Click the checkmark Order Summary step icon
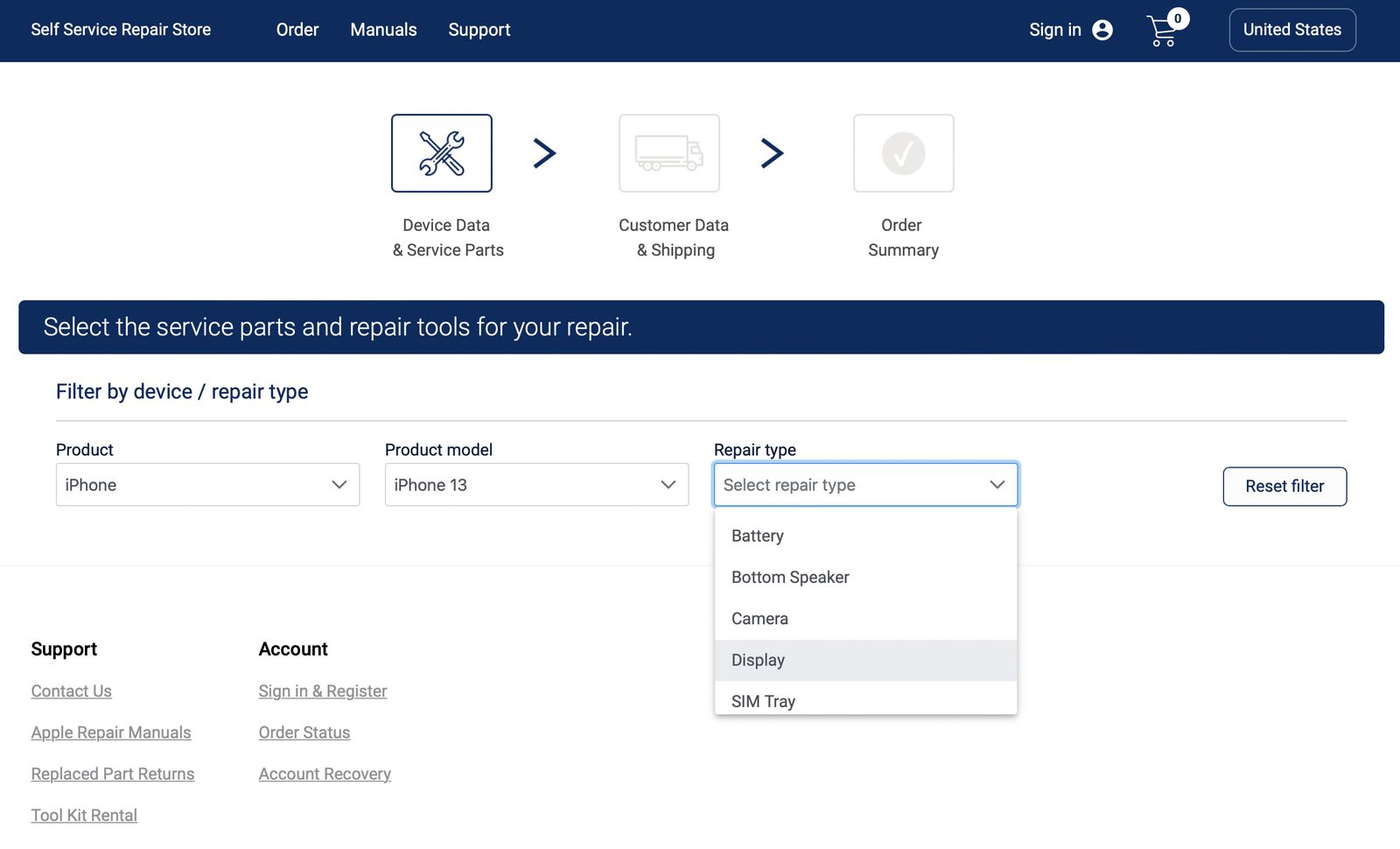 coord(903,153)
